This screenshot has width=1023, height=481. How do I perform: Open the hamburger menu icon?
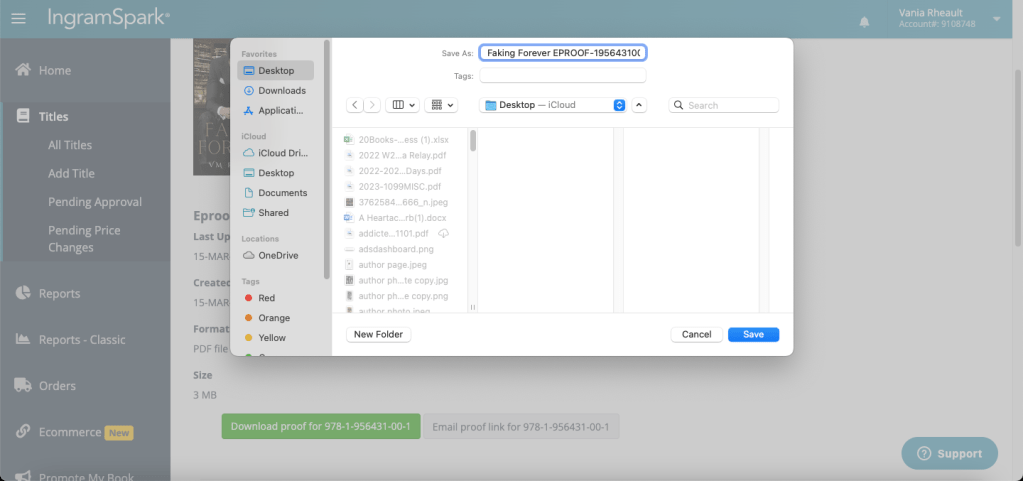pos(19,19)
